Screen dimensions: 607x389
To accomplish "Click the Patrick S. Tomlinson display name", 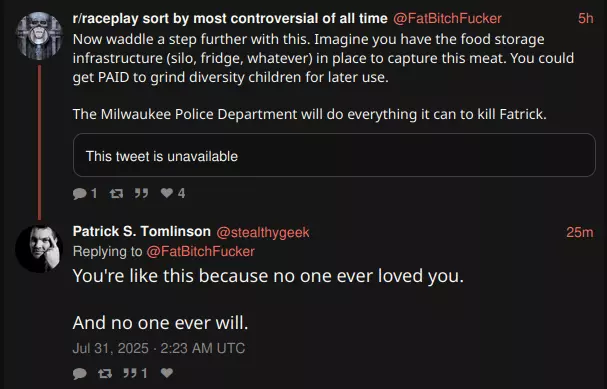I will (x=142, y=231).
